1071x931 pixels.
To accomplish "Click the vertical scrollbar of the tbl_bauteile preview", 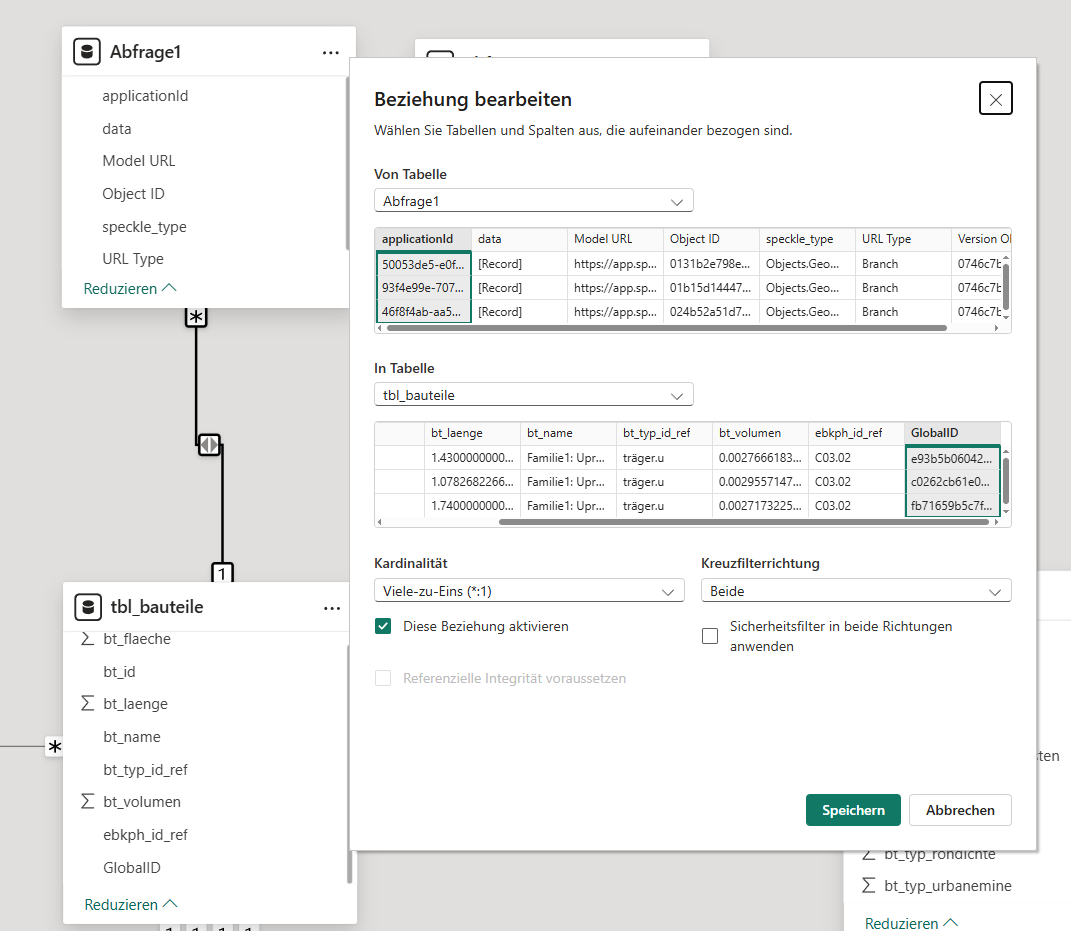I will coord(1005,482).
